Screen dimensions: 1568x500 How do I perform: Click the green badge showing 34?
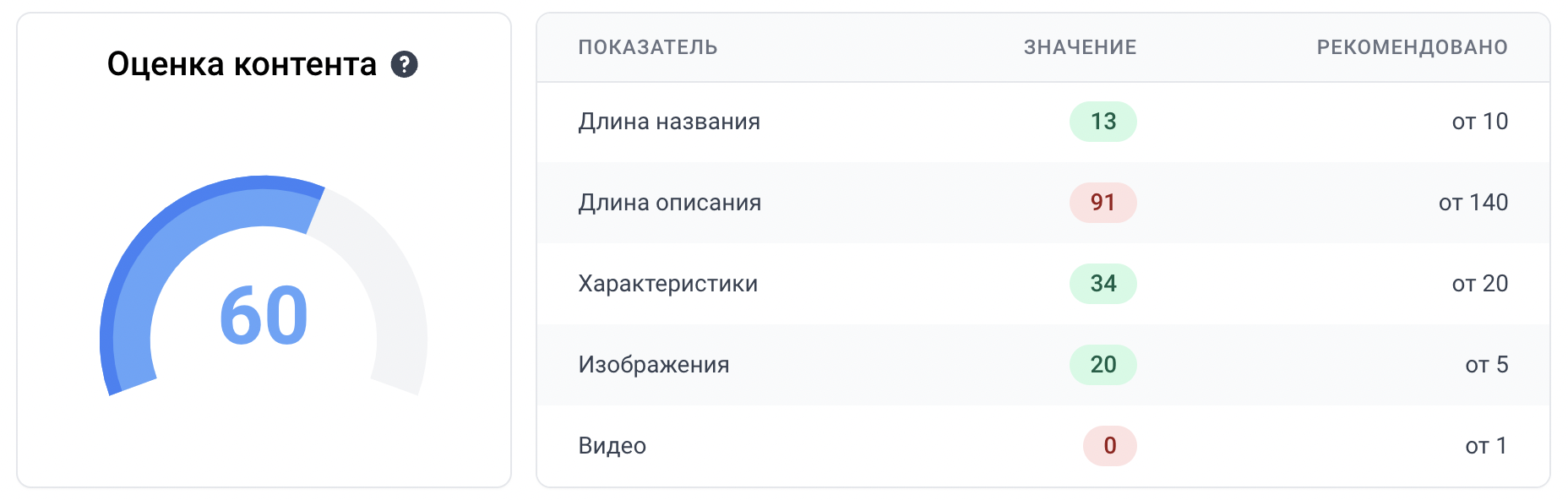pyautogui.click(x=1103, y=284)
